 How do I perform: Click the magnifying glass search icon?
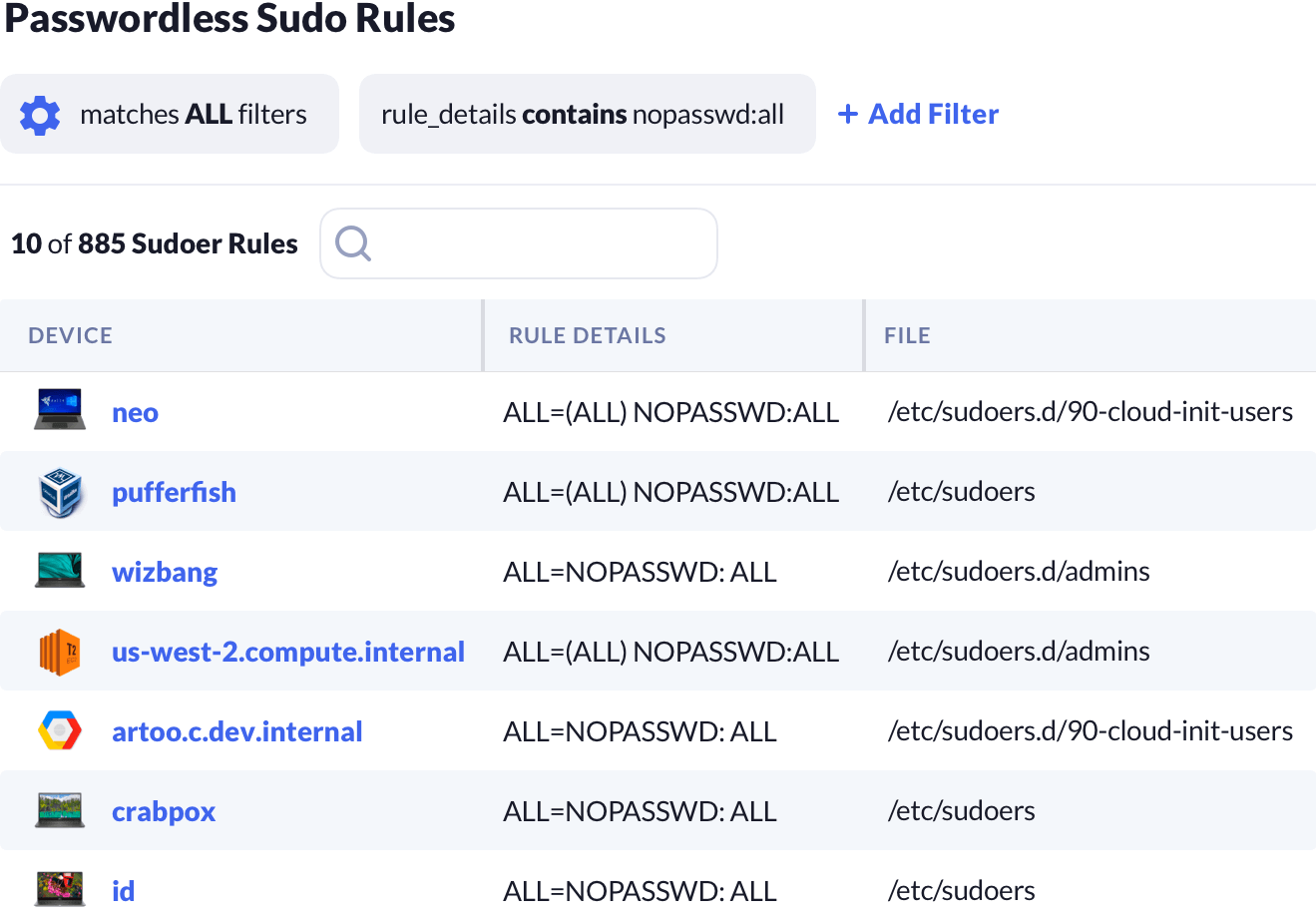(x=353, y=243)
